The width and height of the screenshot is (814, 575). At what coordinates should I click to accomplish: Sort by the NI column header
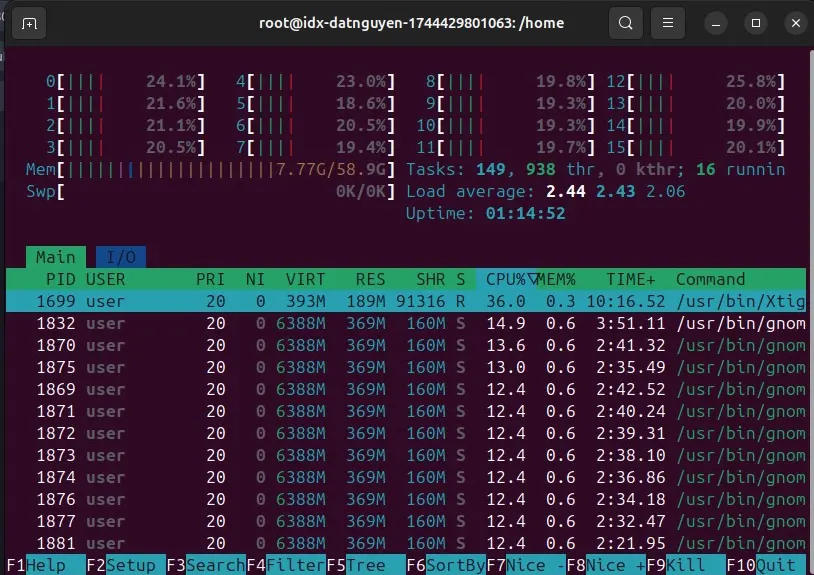[x=255, y=279]
